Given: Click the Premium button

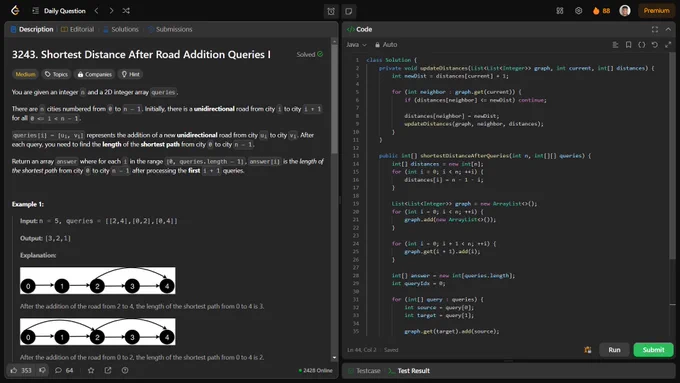Looking at the screenshot, I should point(656,11).
